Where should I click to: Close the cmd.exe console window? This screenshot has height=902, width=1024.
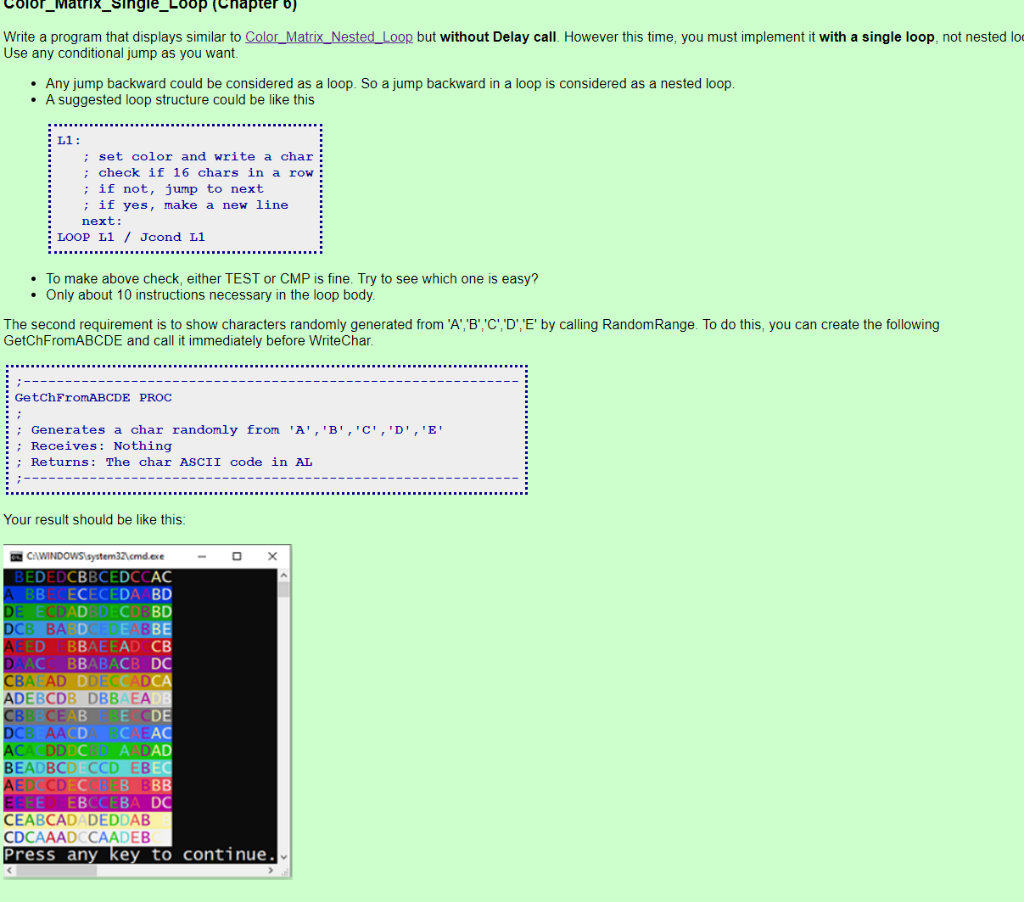click(272, 556)
